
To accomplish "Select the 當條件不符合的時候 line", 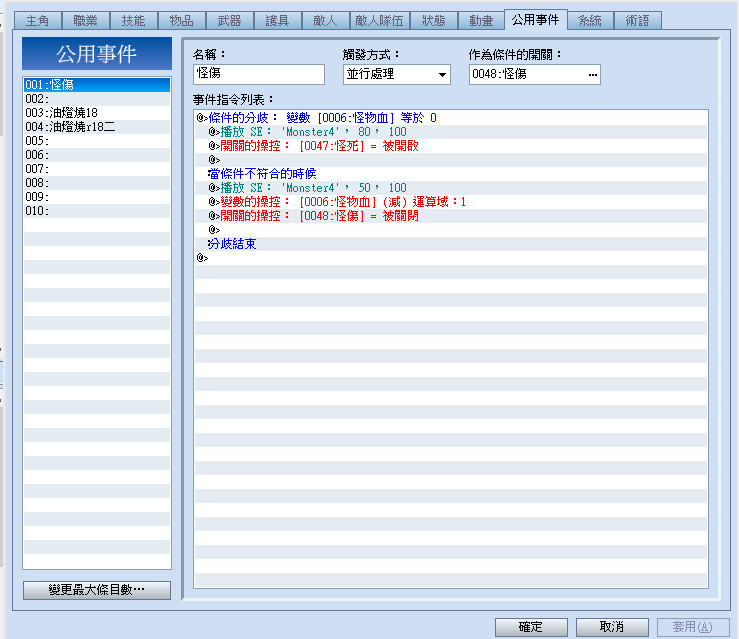I will (451, 174).
